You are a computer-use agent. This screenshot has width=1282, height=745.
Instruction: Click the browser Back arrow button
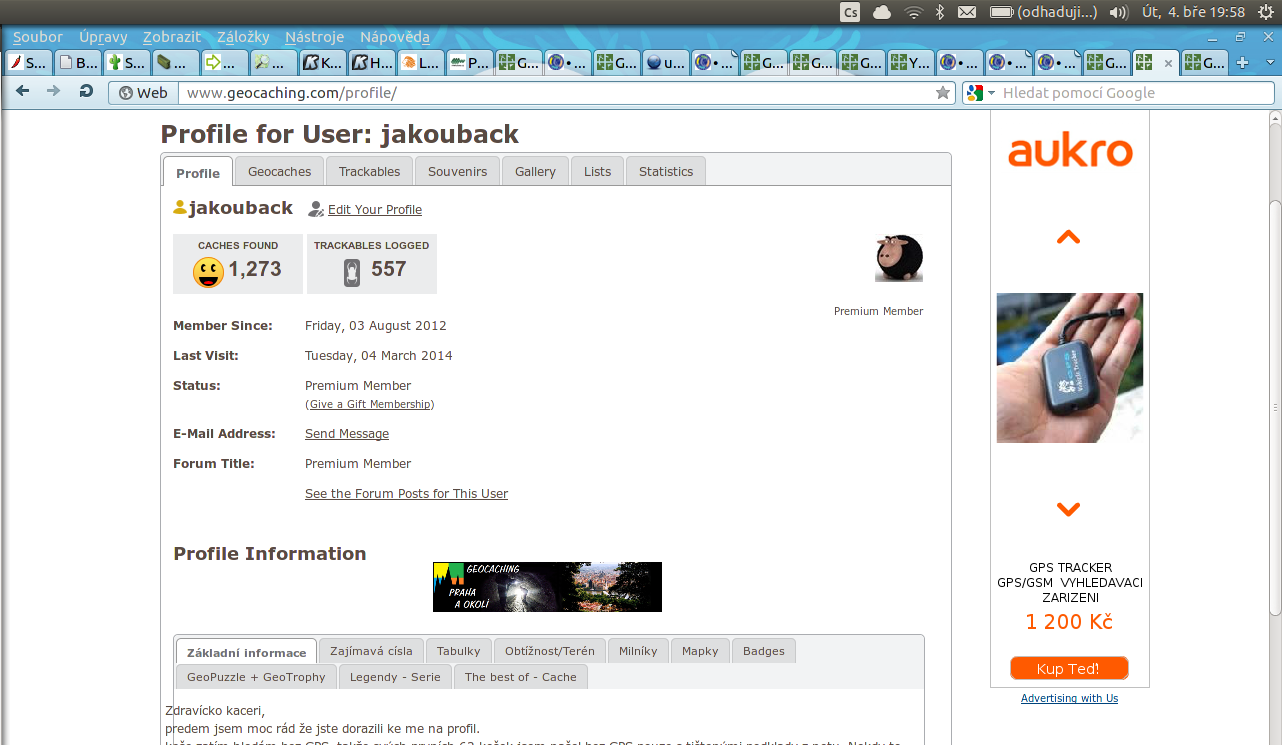coord(23,92)
